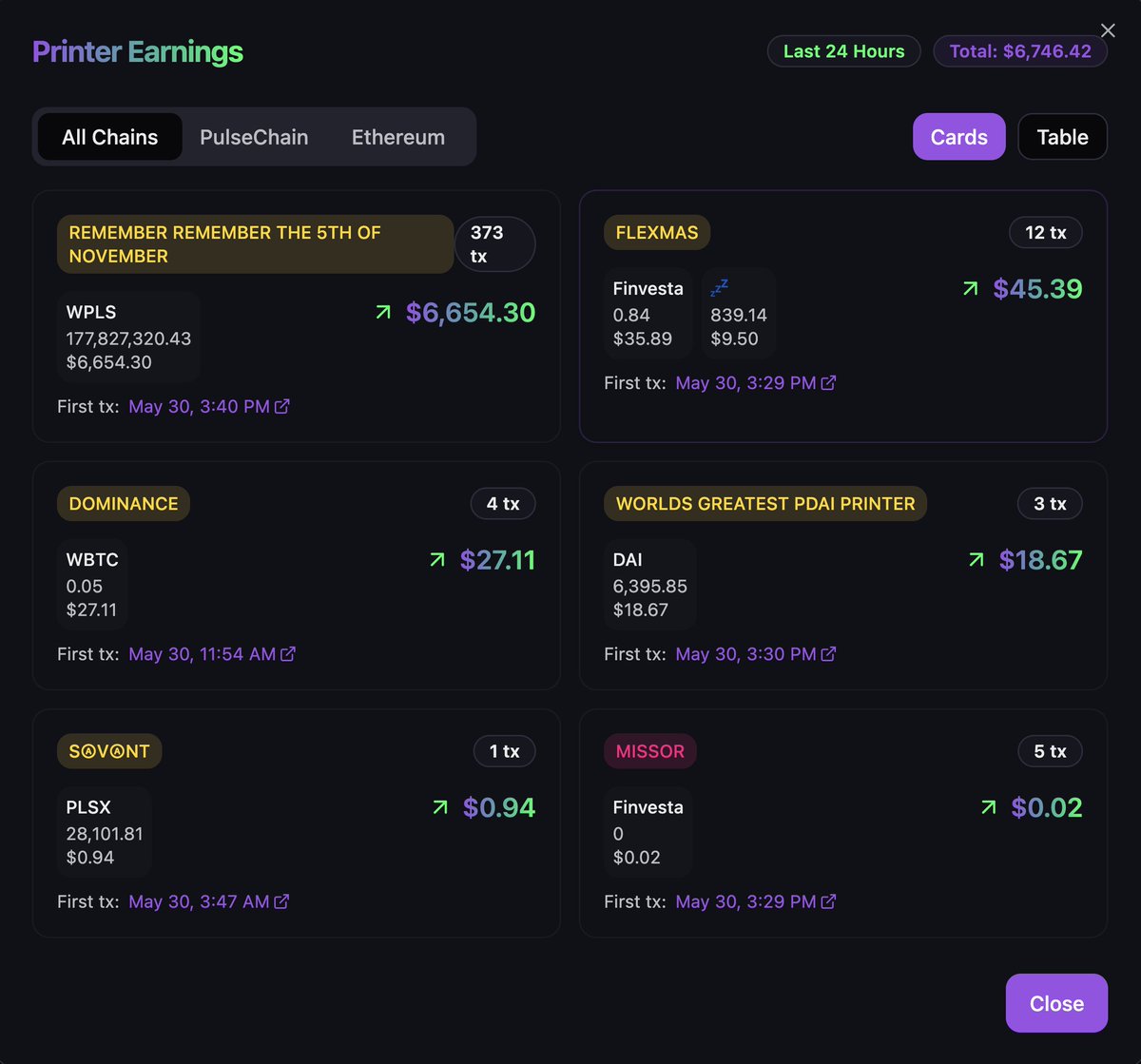This screenshot has width=1141, height=1064.
Task: Click the 6,395.85 DAI amount
Action: [649, 586]
